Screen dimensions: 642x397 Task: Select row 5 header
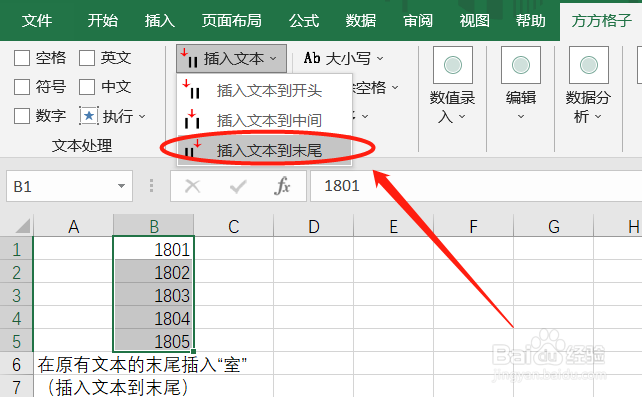point(16,340)
